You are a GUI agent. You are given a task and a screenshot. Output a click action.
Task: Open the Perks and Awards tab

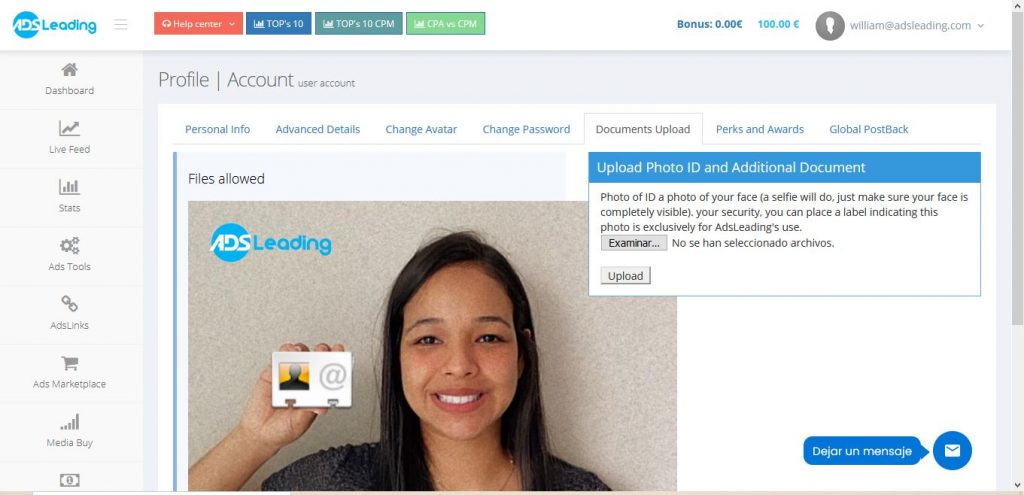[x=760, y=129]
